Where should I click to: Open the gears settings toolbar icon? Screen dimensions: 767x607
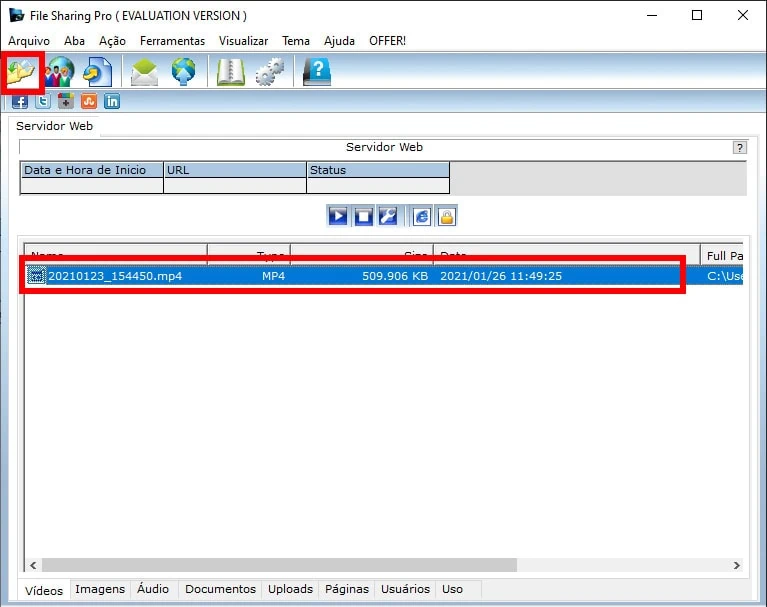pos(270,72)
